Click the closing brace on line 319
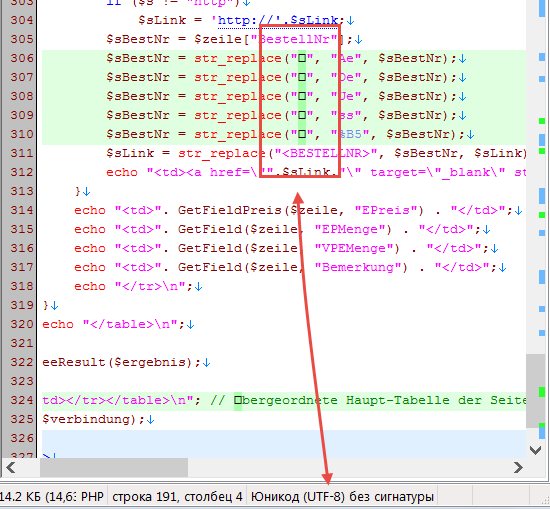550x509 pixels. pyautogui.click(x=45, y=305)
